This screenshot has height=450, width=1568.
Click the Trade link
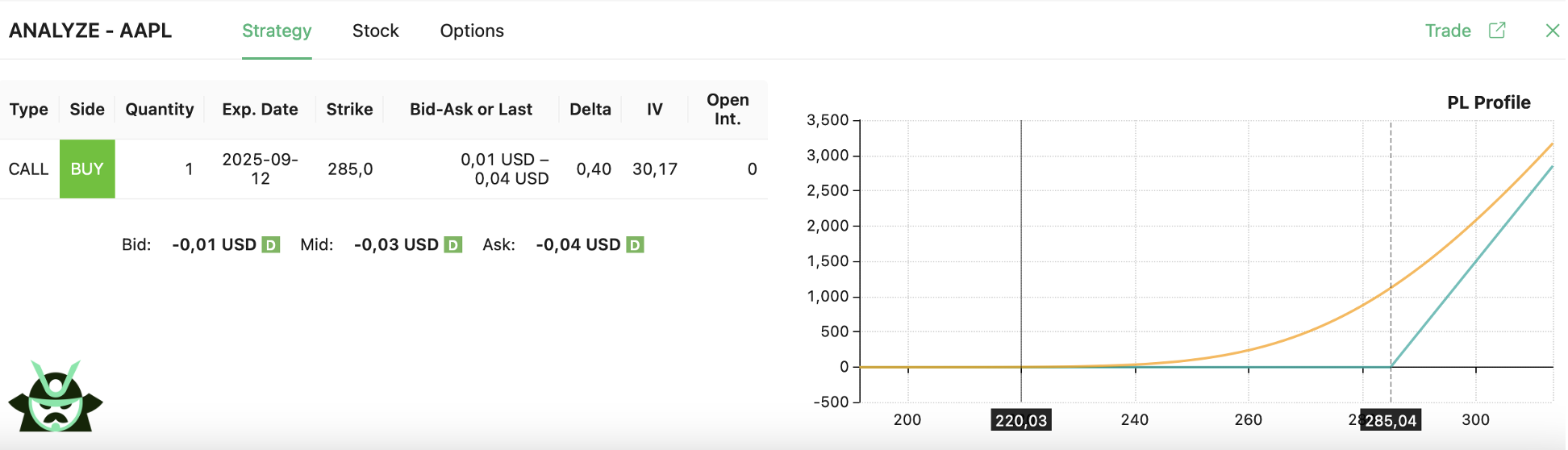point(1448,31)
